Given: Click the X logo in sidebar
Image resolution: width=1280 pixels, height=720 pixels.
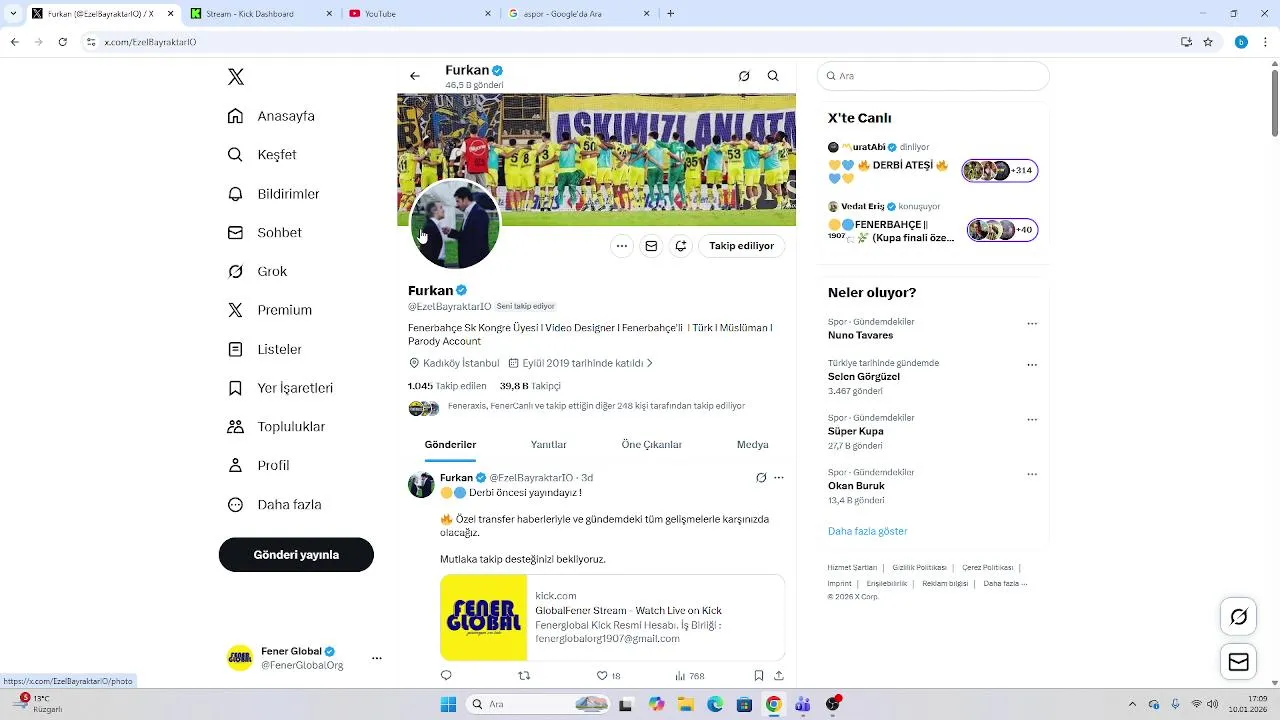Looking at the screenshot, I should tap(236, 77).
